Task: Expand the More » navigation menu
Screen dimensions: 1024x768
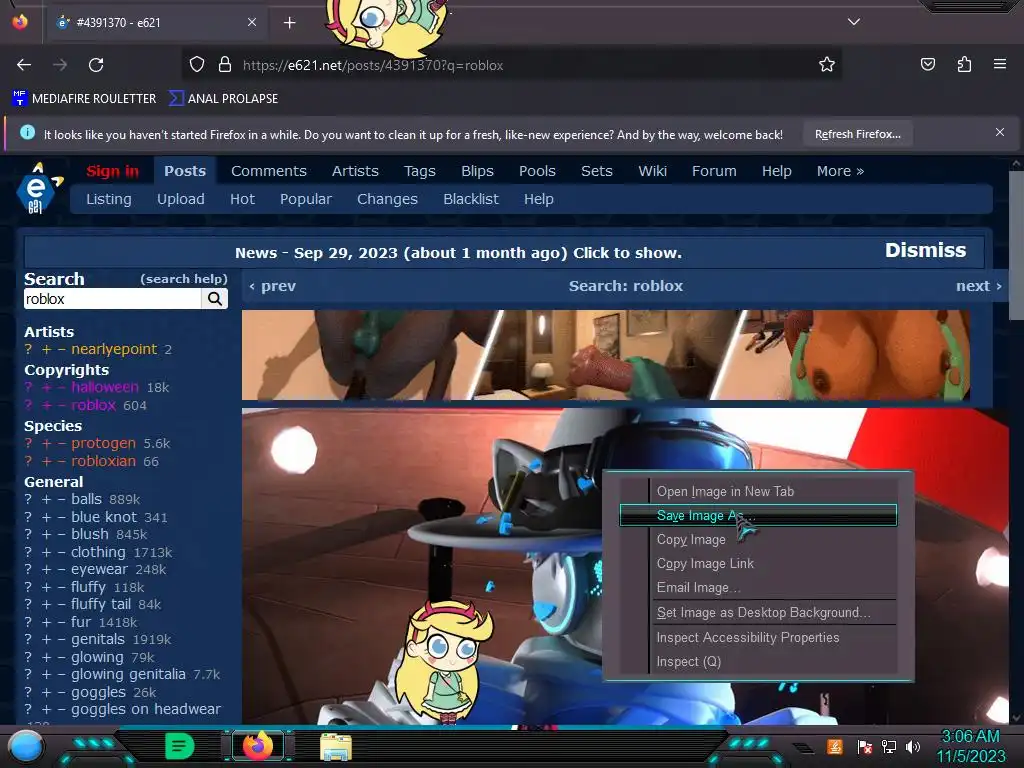Action: click(x=840, y=171)
